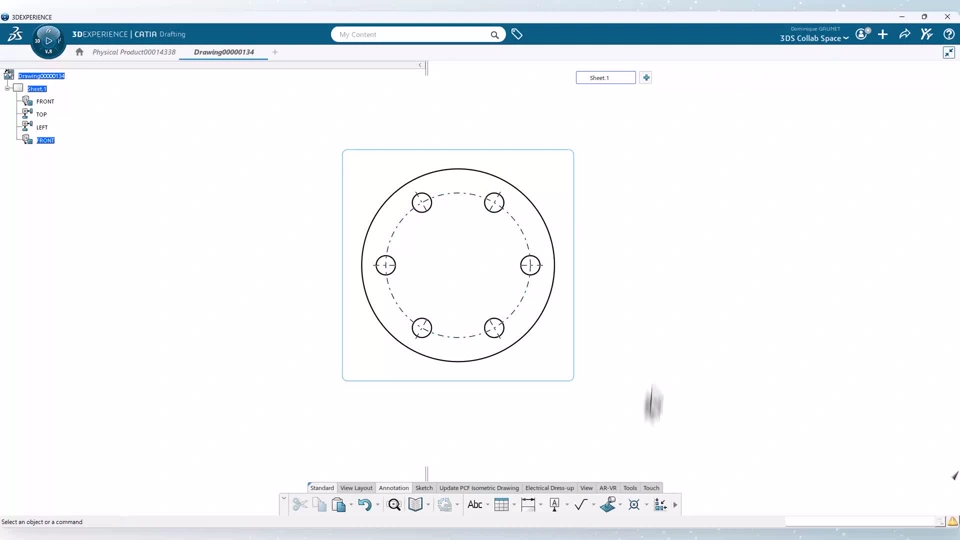Open the dropdown arrow next to Roughness symbol

pos(593,505)
